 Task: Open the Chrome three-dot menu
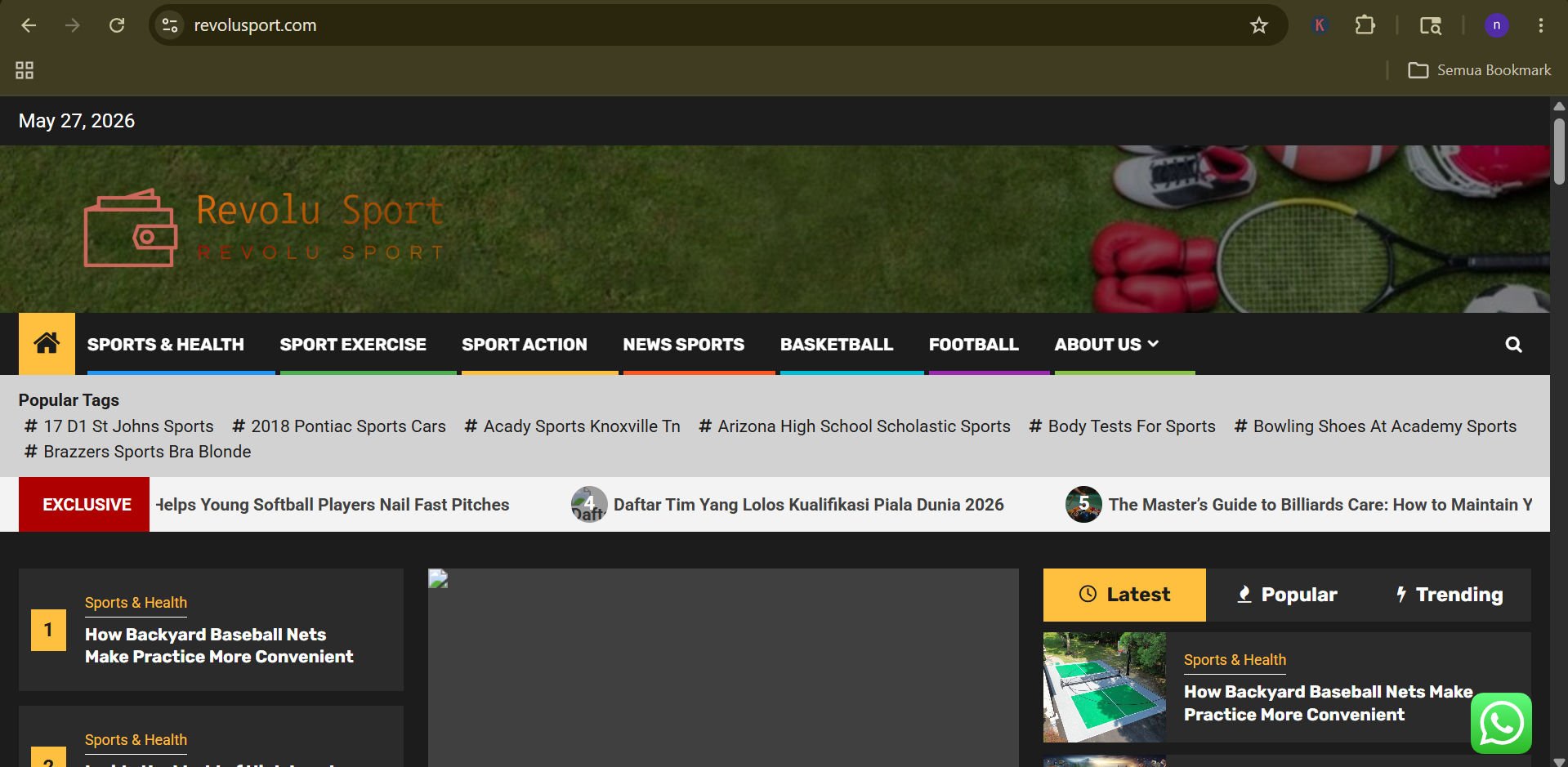pos(1541,25)
